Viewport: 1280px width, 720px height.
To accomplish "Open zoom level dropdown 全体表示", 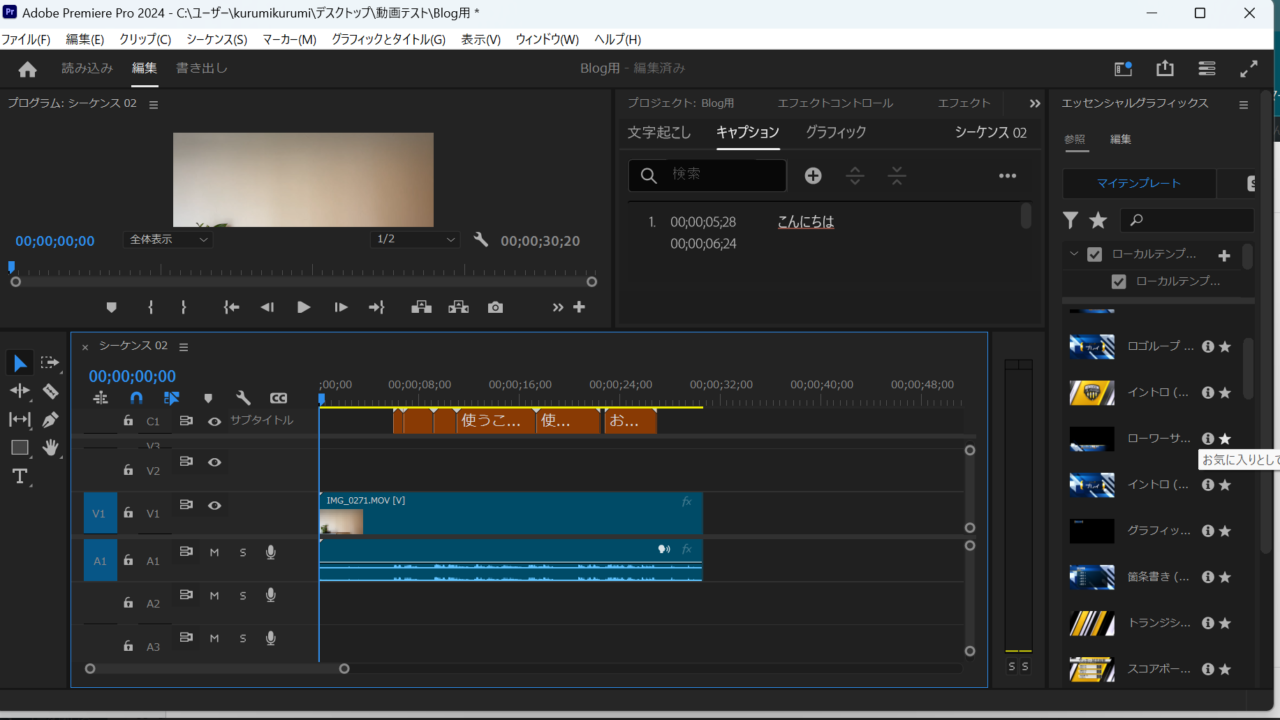I will [168, 240].
